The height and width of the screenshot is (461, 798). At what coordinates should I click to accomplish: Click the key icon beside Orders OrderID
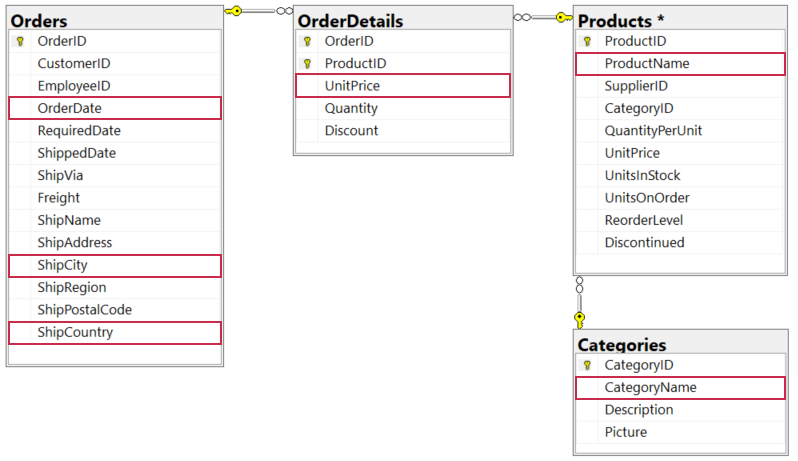pos(20,42)
